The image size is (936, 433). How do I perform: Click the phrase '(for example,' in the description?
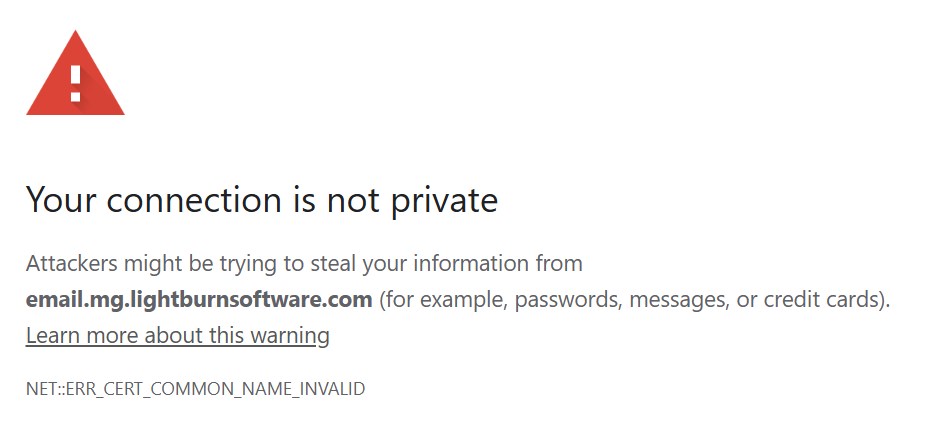click(x=436, y=299)
